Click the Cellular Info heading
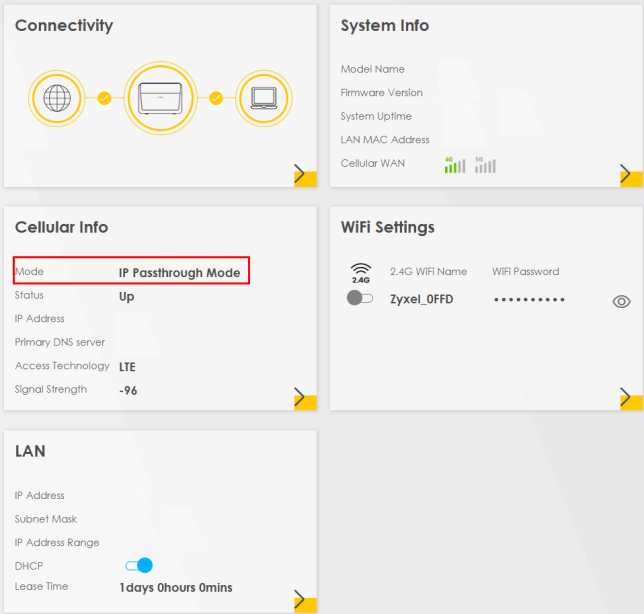This screenshot has width=644, height=614. coord(61,227)
